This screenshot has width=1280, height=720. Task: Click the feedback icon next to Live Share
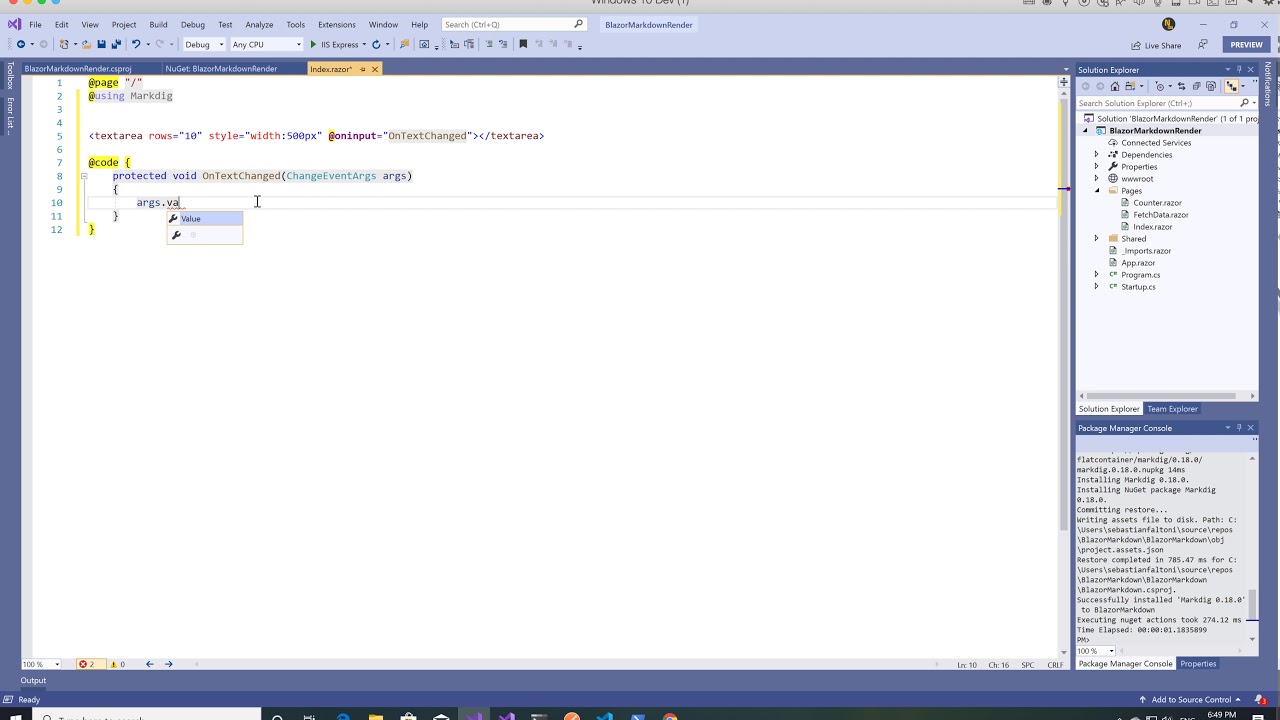coord(1202,45)
